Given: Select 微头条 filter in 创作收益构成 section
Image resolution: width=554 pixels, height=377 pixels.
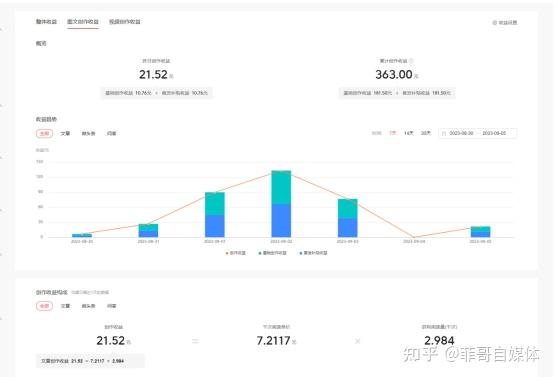Looking at the screenshot, I should 88,306.
